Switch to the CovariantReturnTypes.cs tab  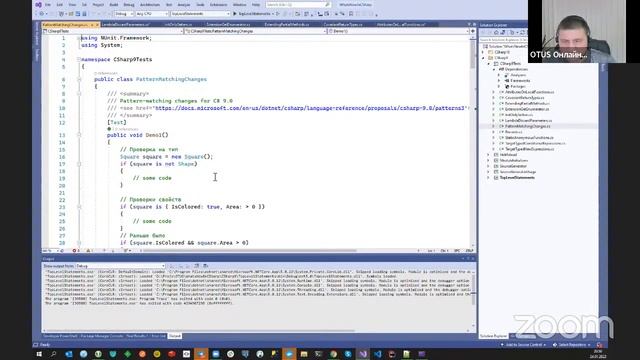pos(343,24)
